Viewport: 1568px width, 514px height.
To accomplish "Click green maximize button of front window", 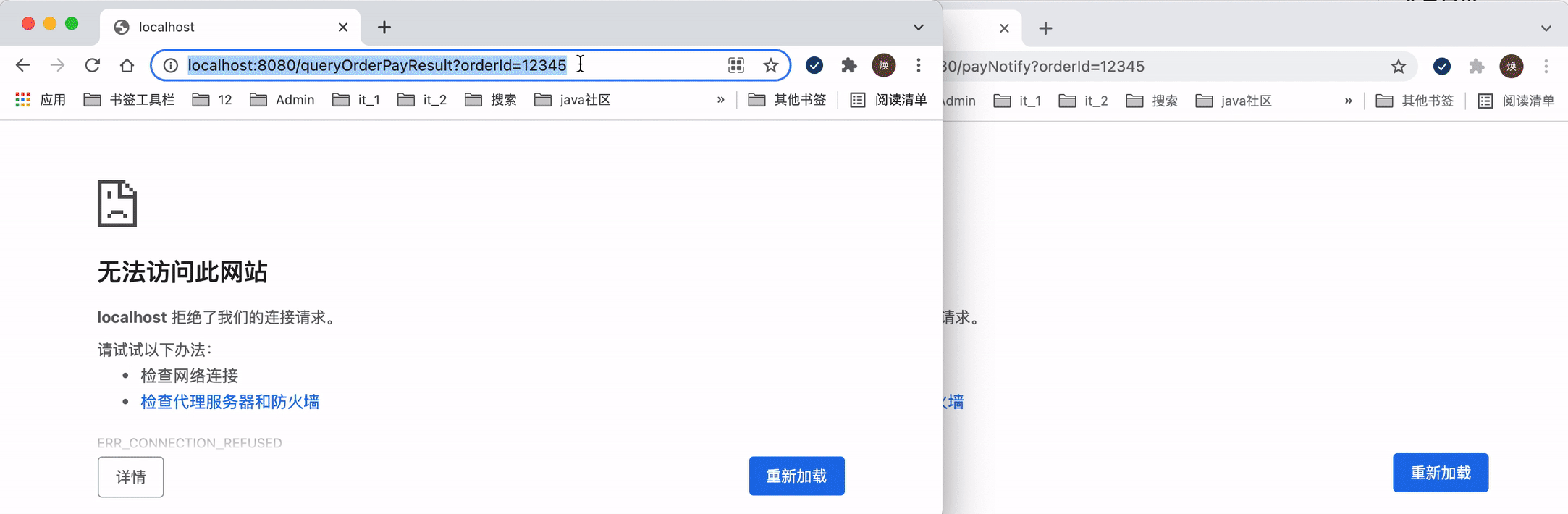I will (72, 23).
